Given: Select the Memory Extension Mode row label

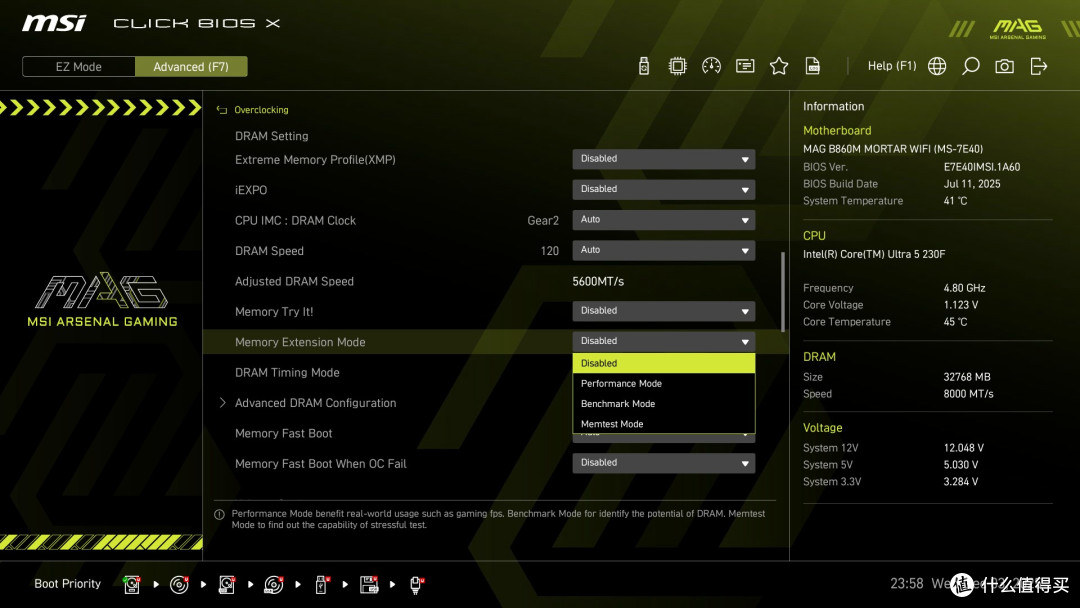Looking at the screenshot, I should coord(300,342).
